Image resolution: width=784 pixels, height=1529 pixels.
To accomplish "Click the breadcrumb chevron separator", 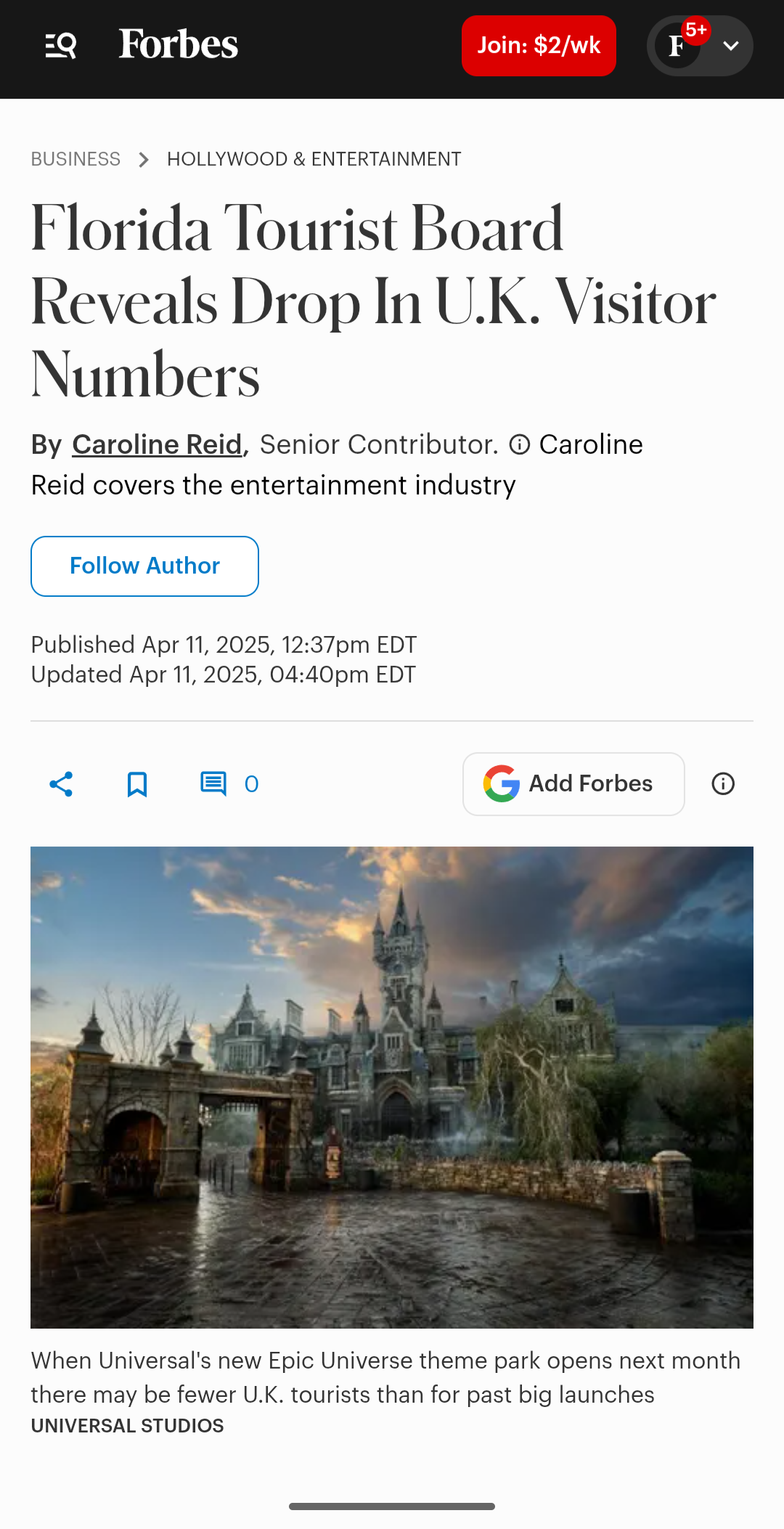I will [x=144, y=159].
